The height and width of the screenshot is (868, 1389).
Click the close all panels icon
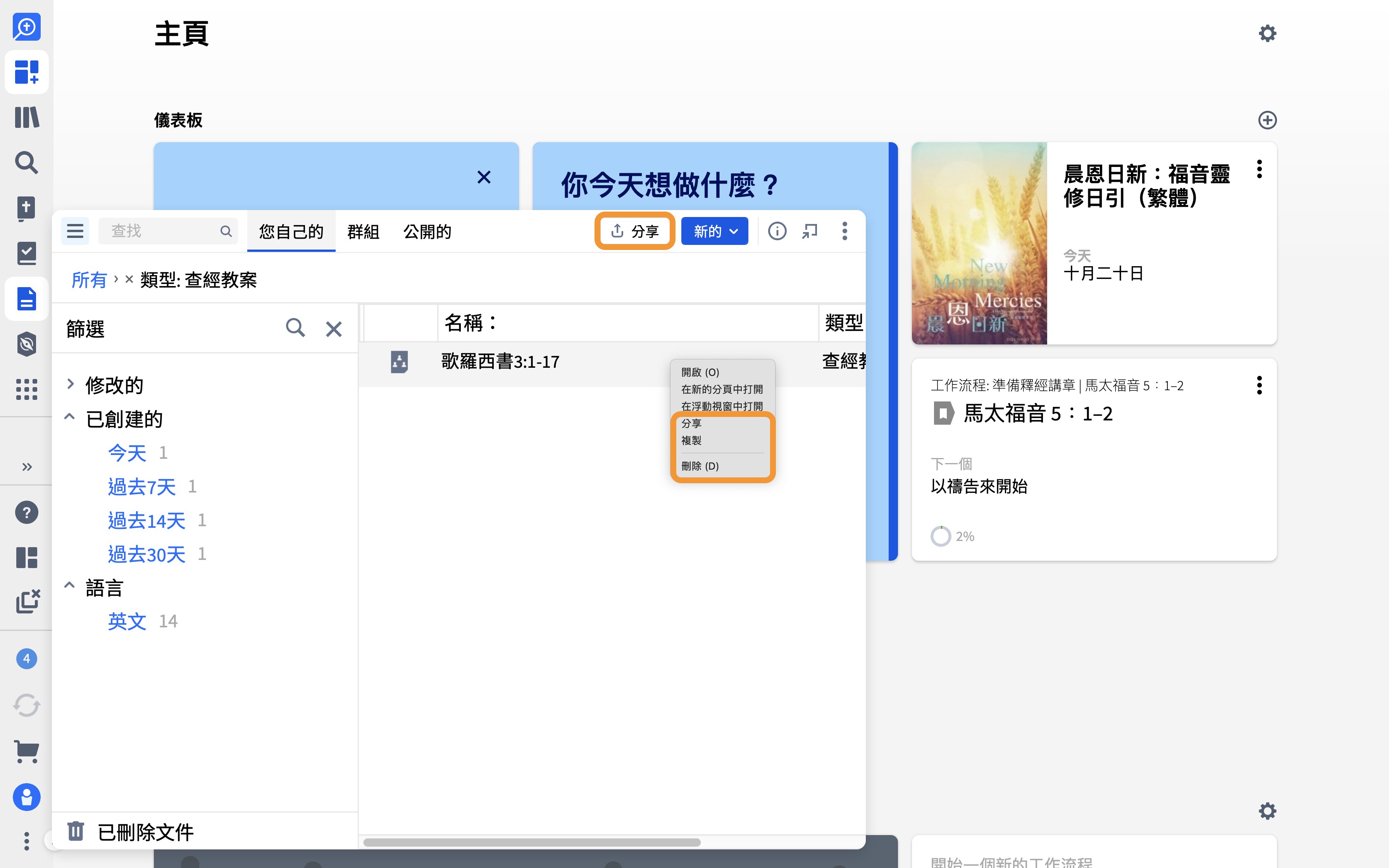(x=28, y=601)
